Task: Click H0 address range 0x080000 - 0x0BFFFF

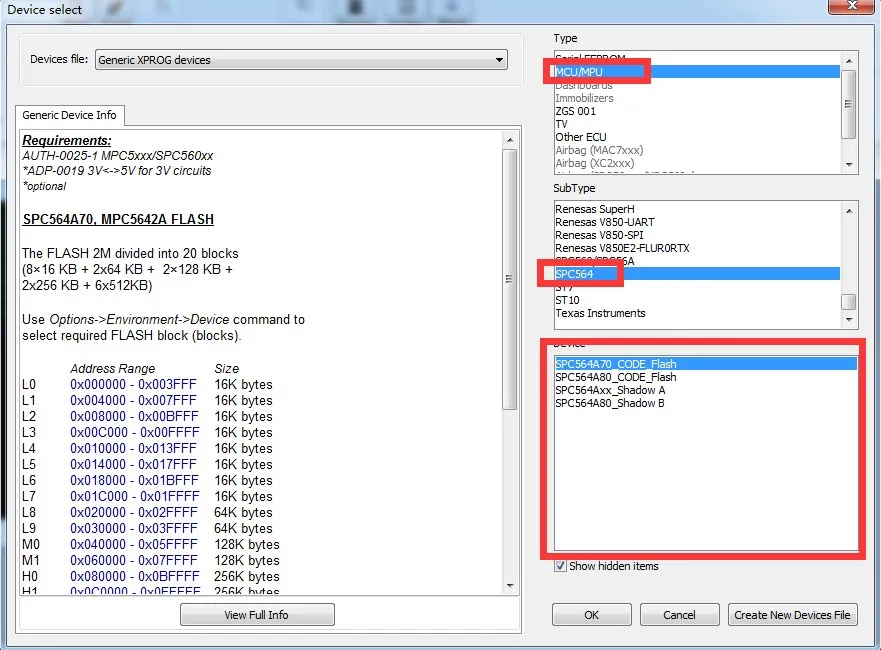Action: [134, 576]
